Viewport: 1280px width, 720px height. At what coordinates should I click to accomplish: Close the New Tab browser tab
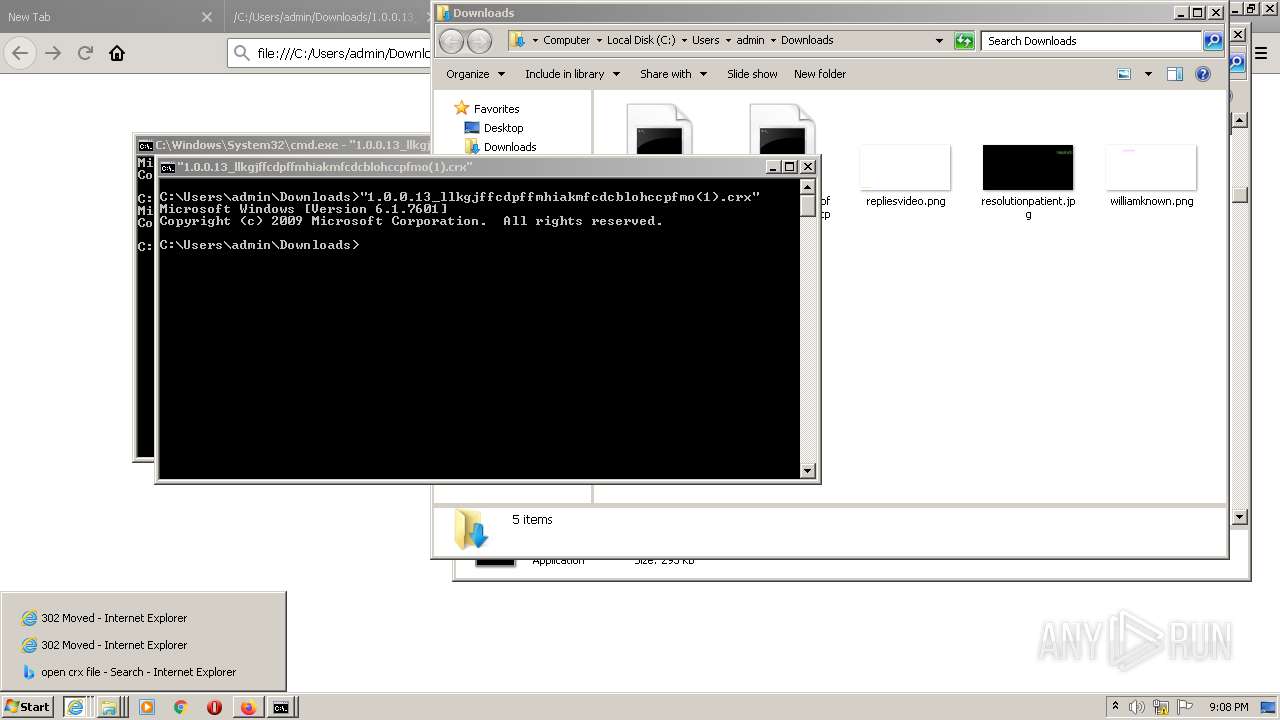(207, 17)
